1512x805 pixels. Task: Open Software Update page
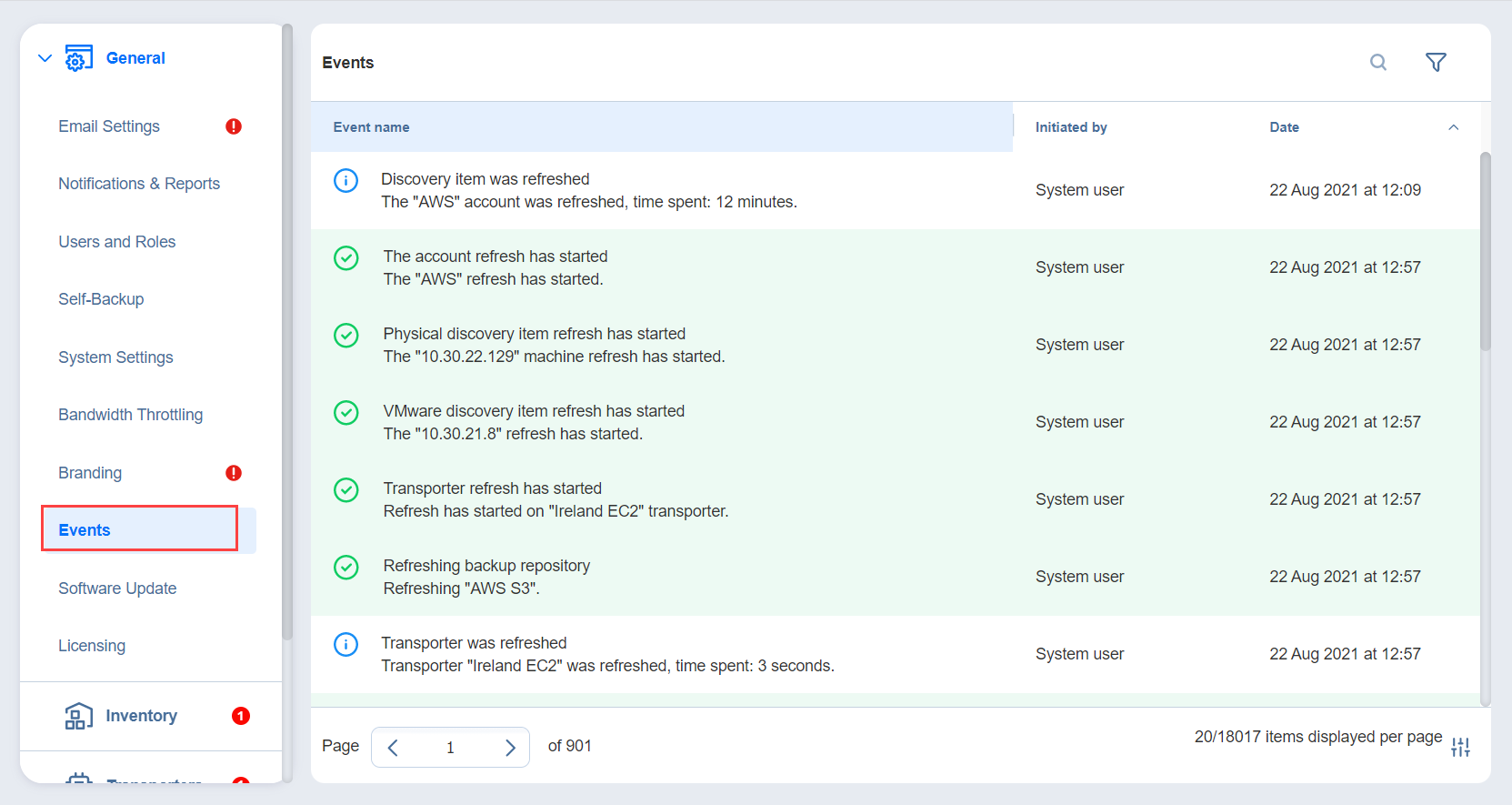tap(117, 589)
